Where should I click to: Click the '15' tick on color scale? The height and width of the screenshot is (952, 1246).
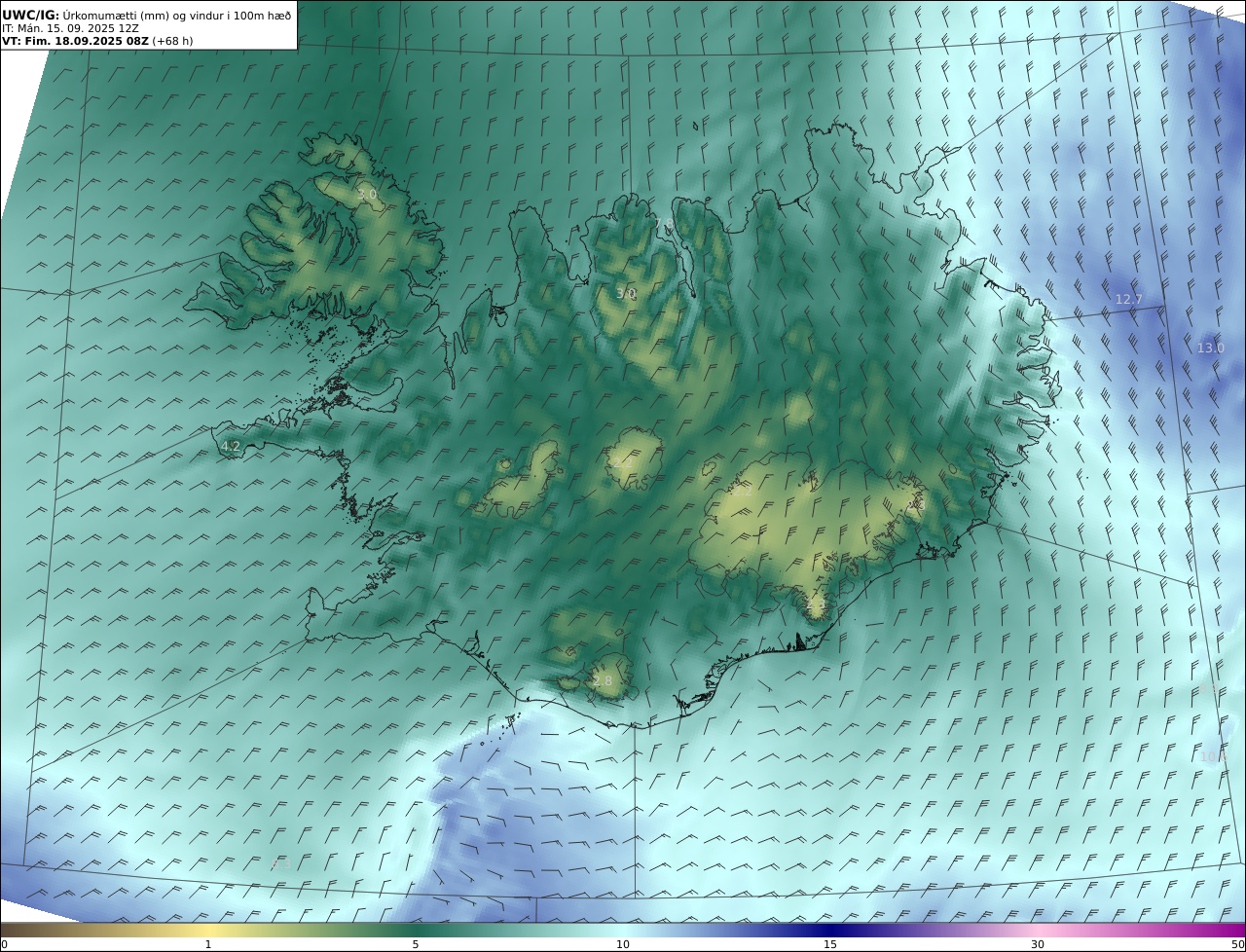pyautogui.click(x=830, y=944)
